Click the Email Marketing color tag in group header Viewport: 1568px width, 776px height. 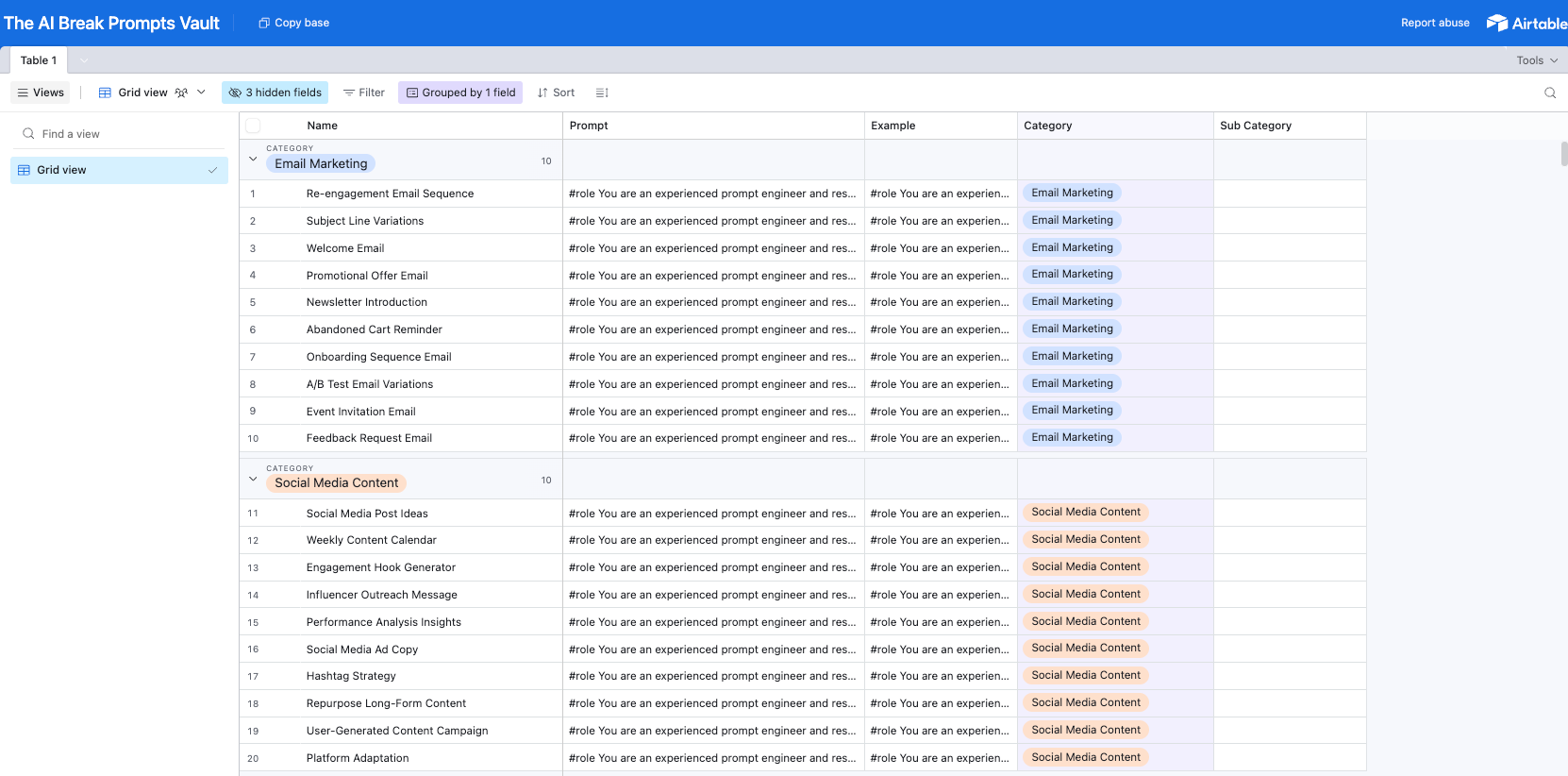(x=321, y=164)
